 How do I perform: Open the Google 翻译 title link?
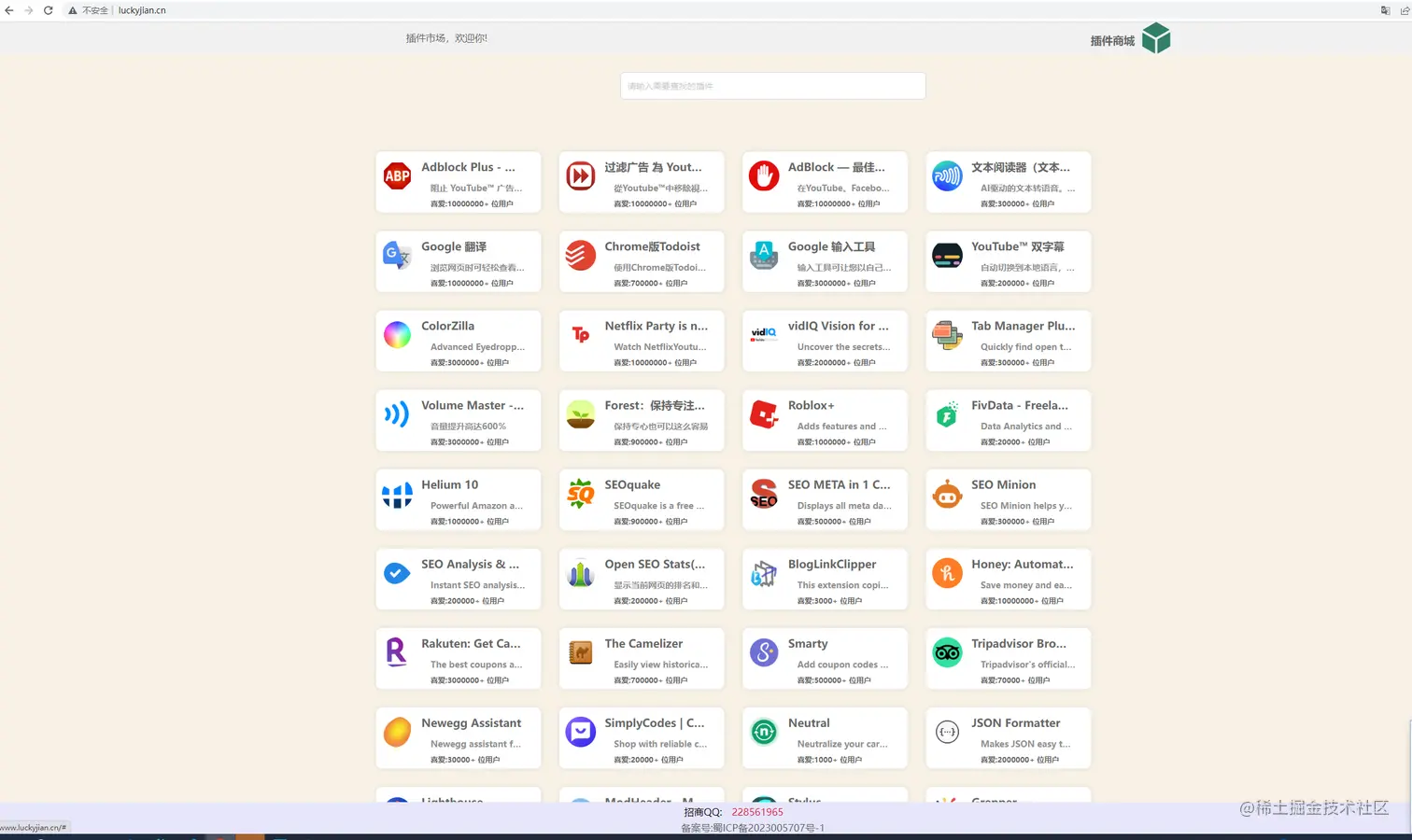pyautogui.click(x=454, y=246)
